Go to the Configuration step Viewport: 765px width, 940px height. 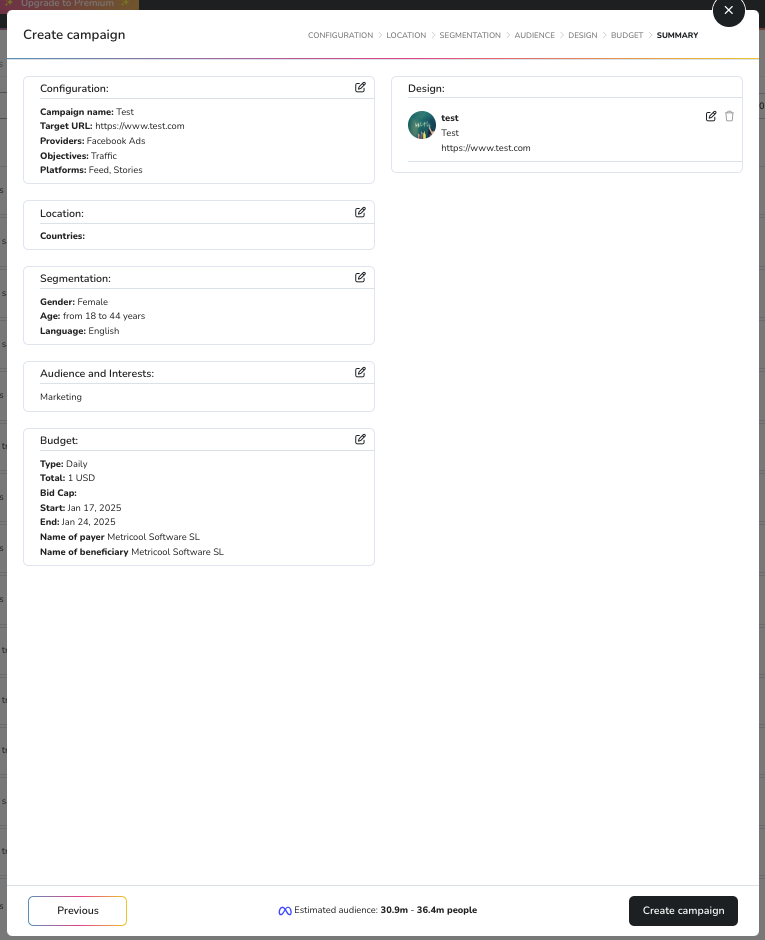341,35
